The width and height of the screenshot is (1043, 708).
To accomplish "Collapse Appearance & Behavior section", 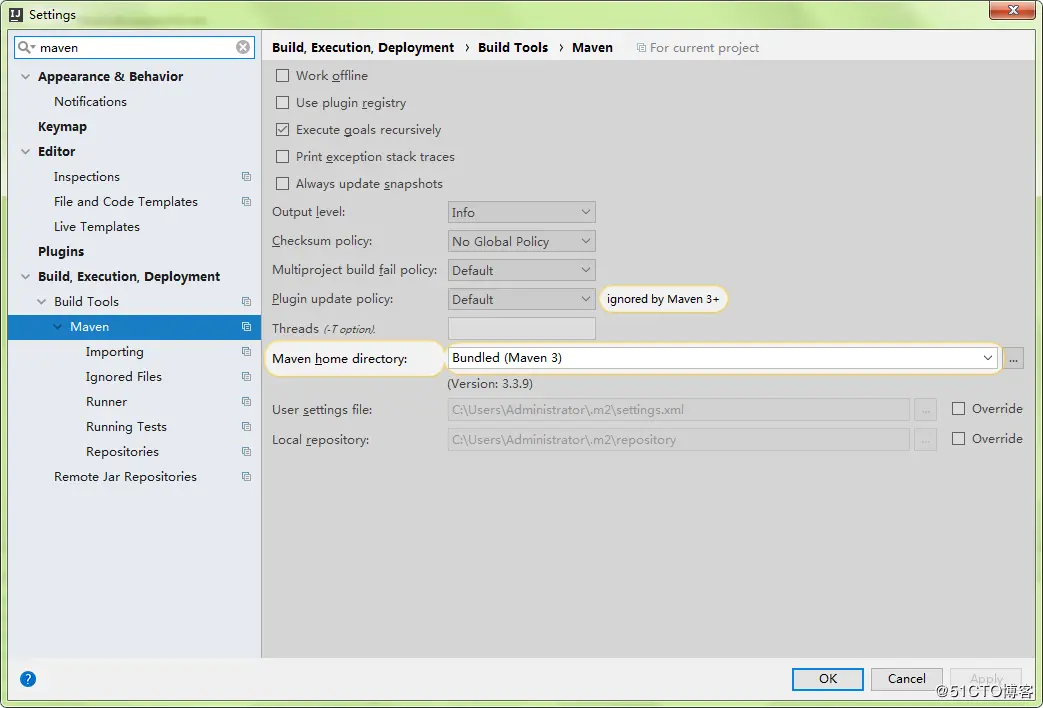I will (25, 77).
